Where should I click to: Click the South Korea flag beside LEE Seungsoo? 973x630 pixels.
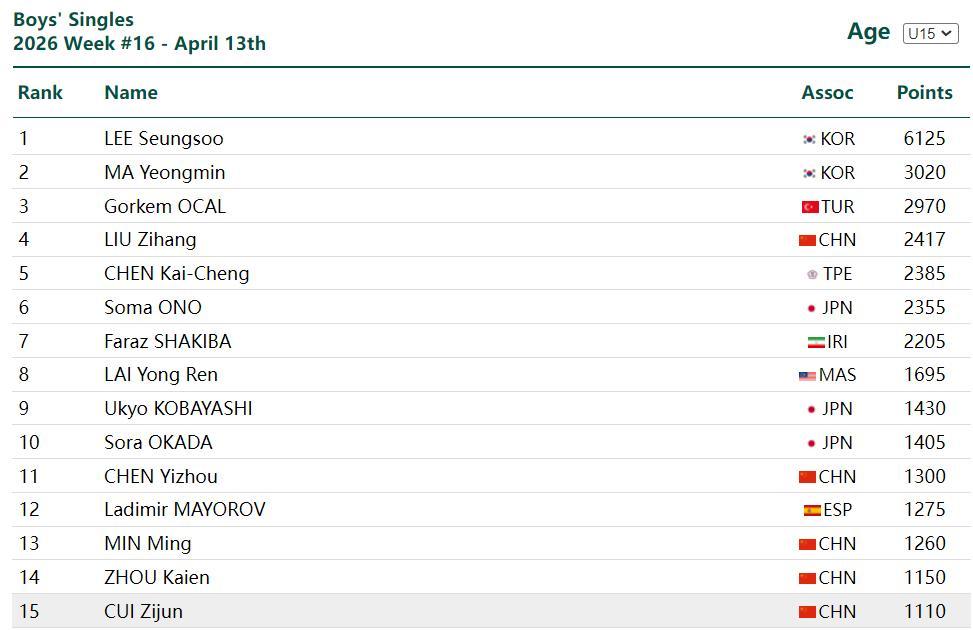[809, 139]
